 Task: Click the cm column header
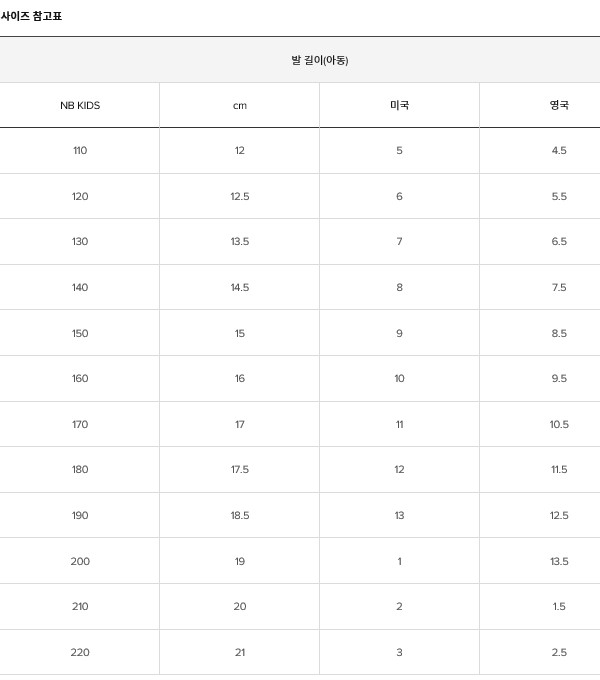pyautogui.click(x=239, y=105)
